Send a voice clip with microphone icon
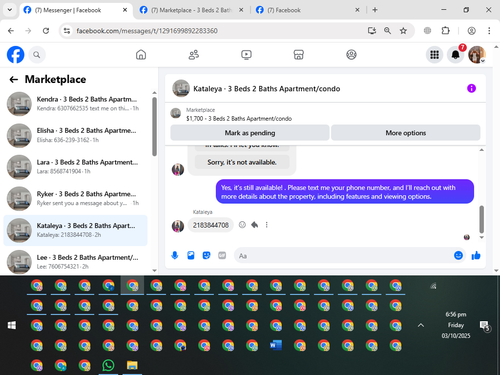Screen dimensions: 500x375 175,256
